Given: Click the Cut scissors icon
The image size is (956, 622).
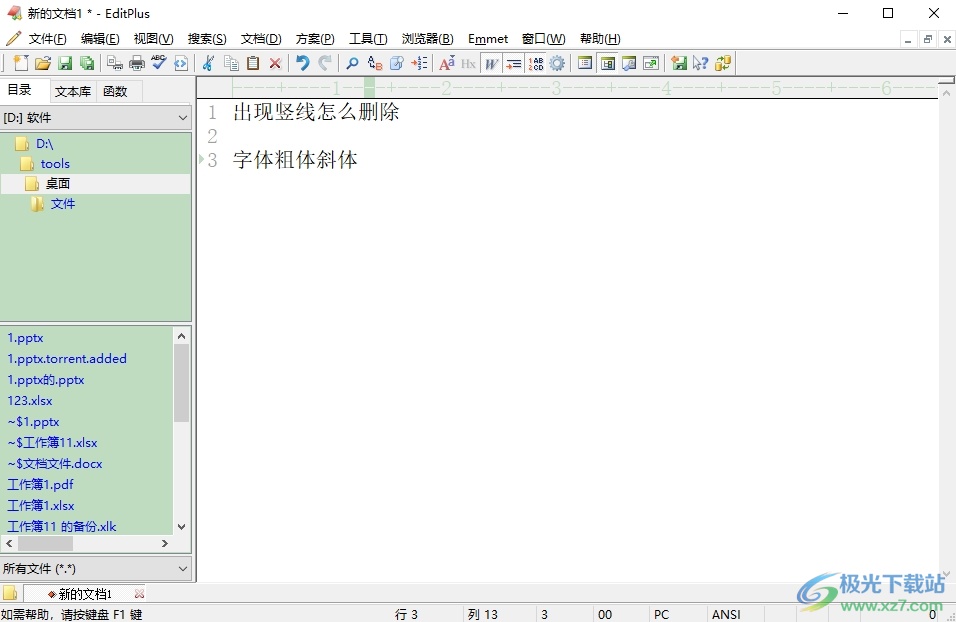Looking at the screenshot, I should click(208, 63).
